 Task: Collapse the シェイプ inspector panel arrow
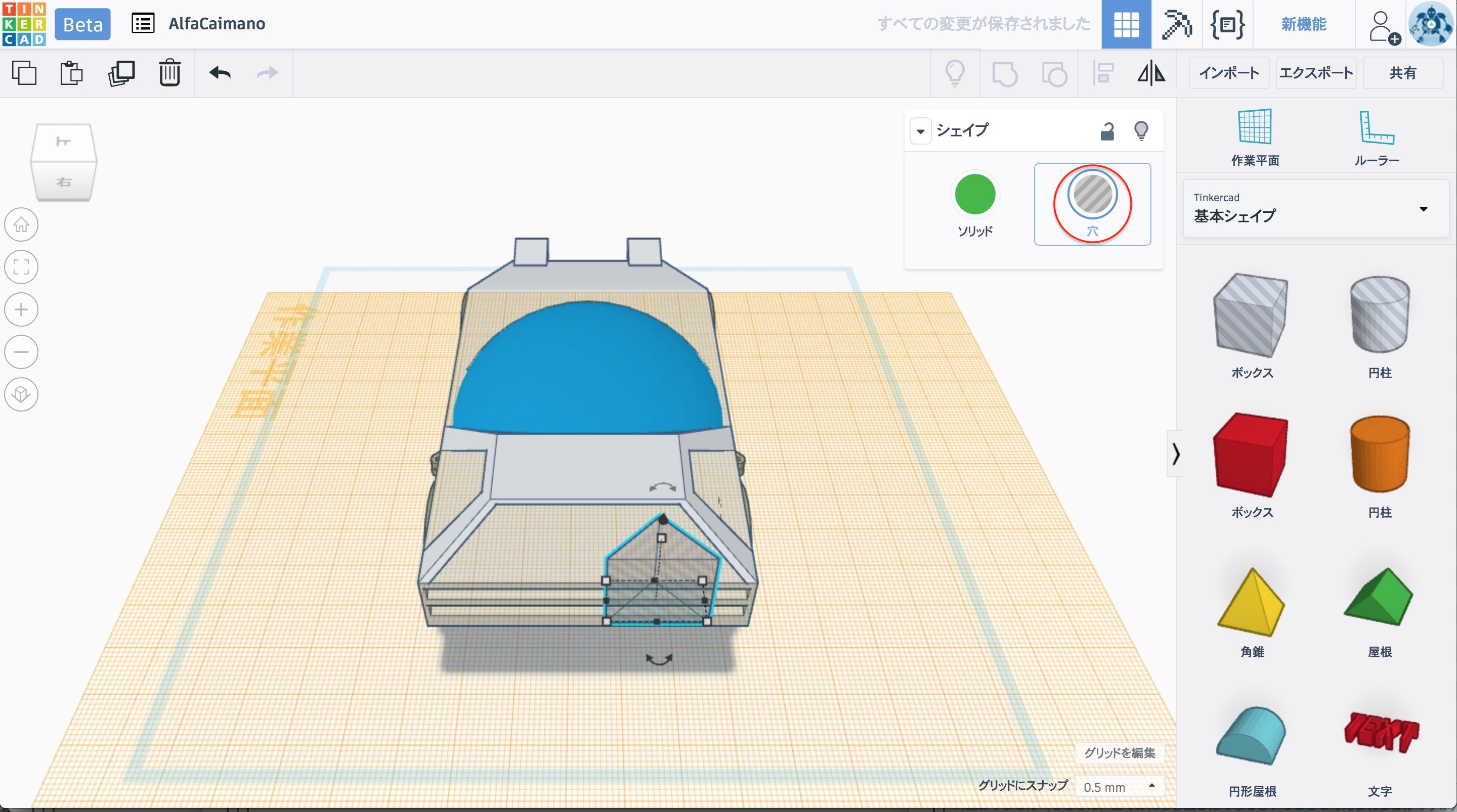(x=920, y=131)
